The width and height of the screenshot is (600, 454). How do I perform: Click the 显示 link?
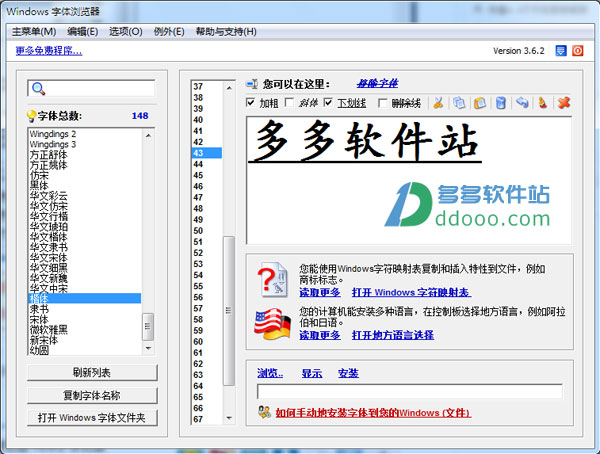[311, 373]
